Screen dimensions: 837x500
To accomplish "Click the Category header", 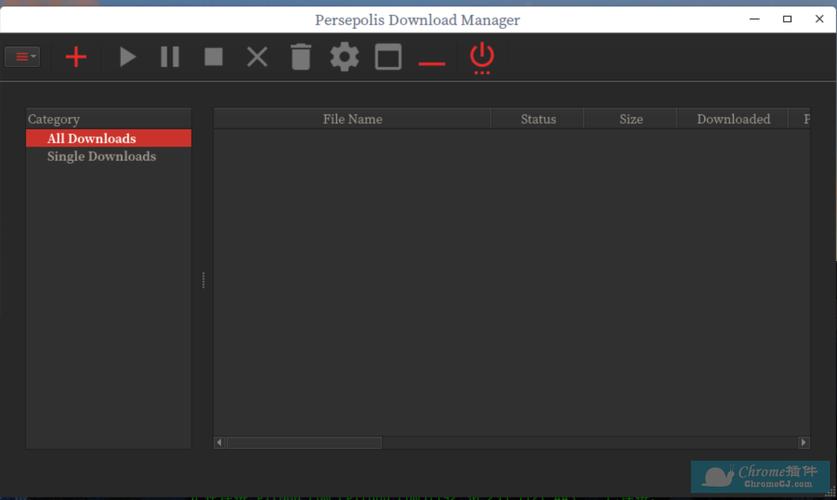I will (x=108, y=119).
